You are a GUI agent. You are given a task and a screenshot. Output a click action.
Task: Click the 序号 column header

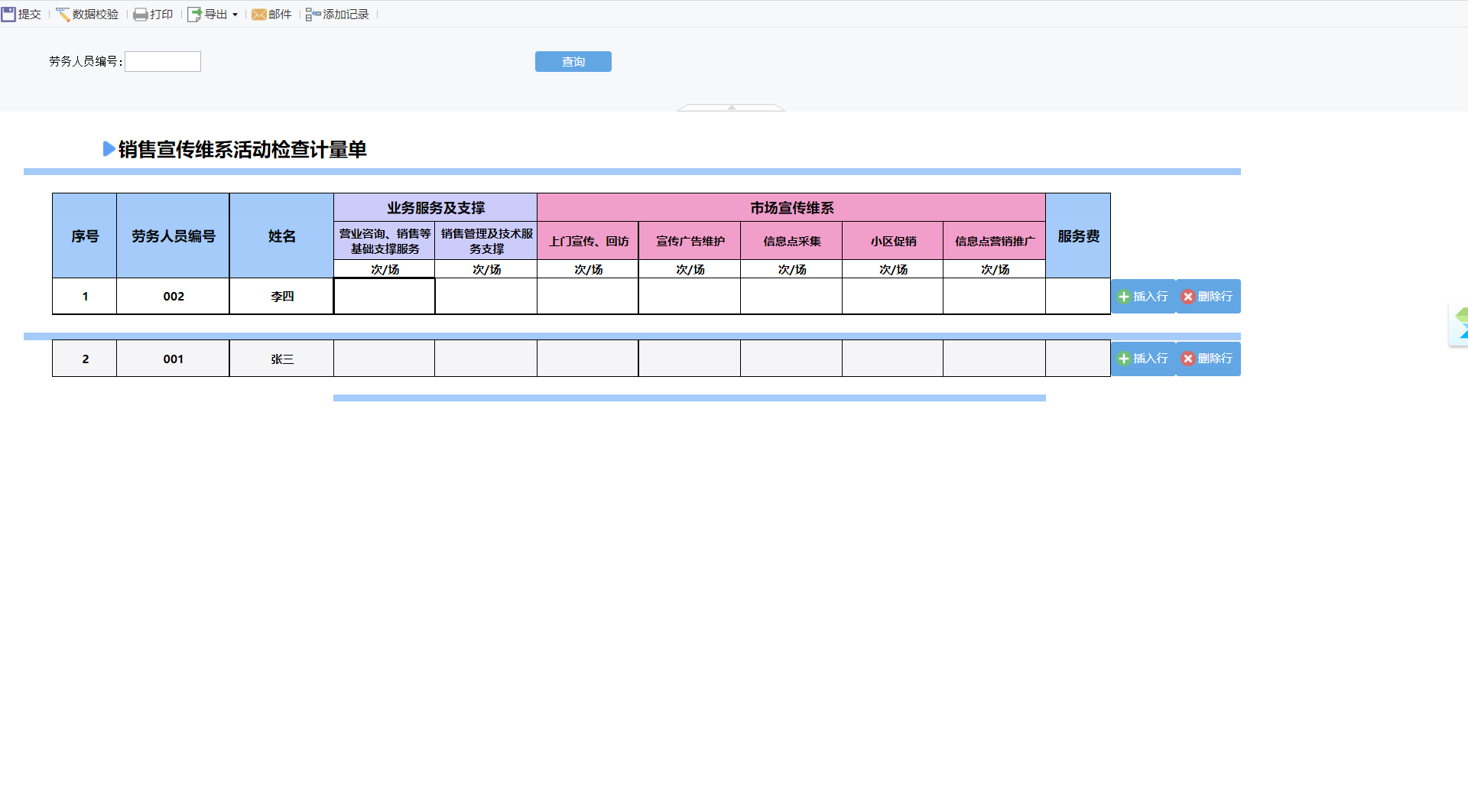point(85,236)
